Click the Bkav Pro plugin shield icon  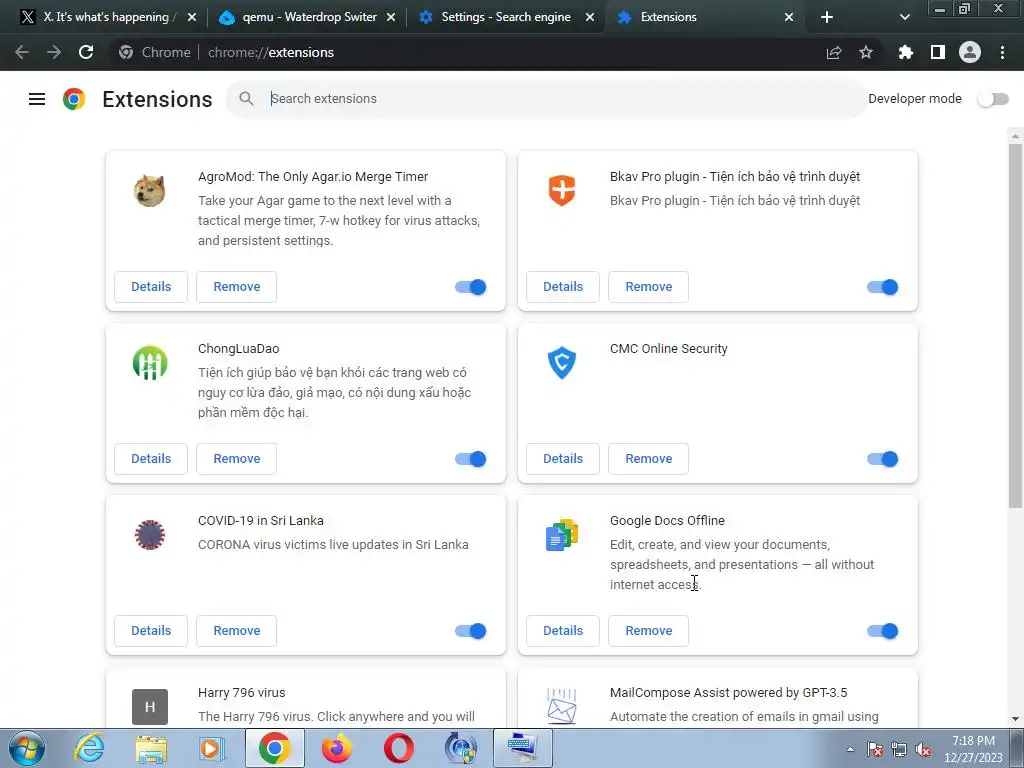coord(562,191)
